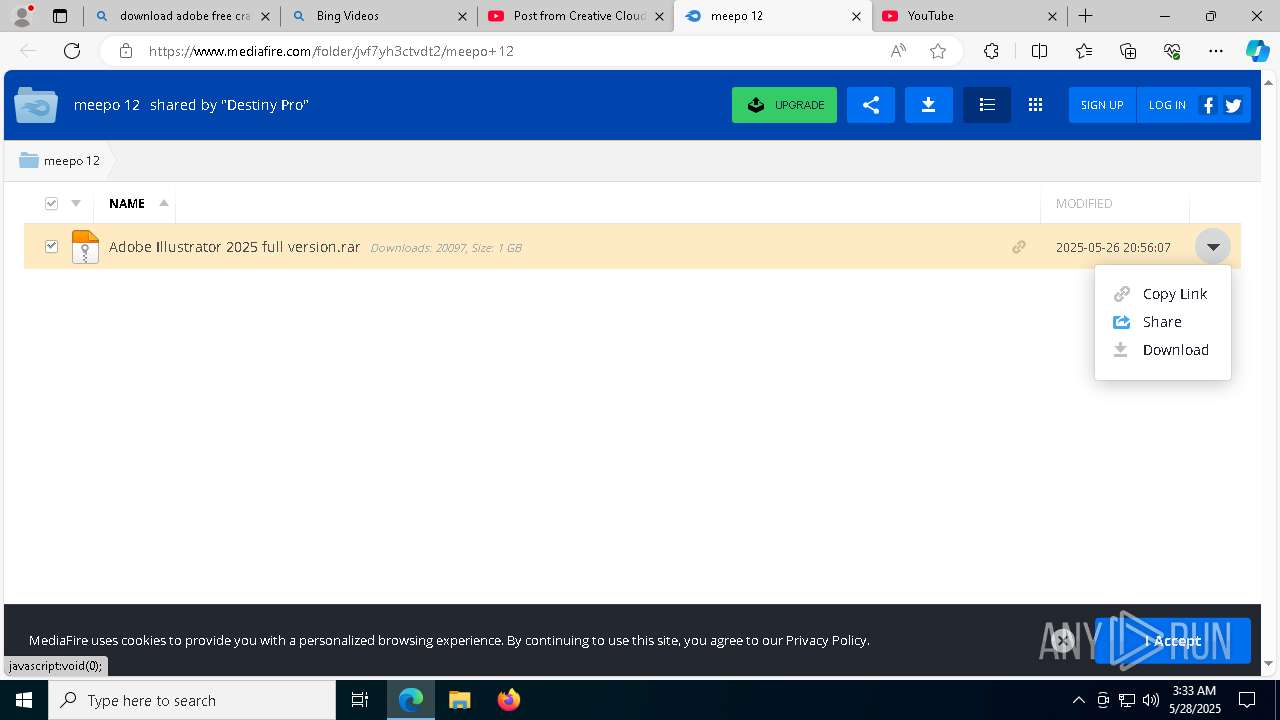This screenshot has width=1280, height=720.
Task: Open Browser essentials heart icon
Action: [1172, 51]
